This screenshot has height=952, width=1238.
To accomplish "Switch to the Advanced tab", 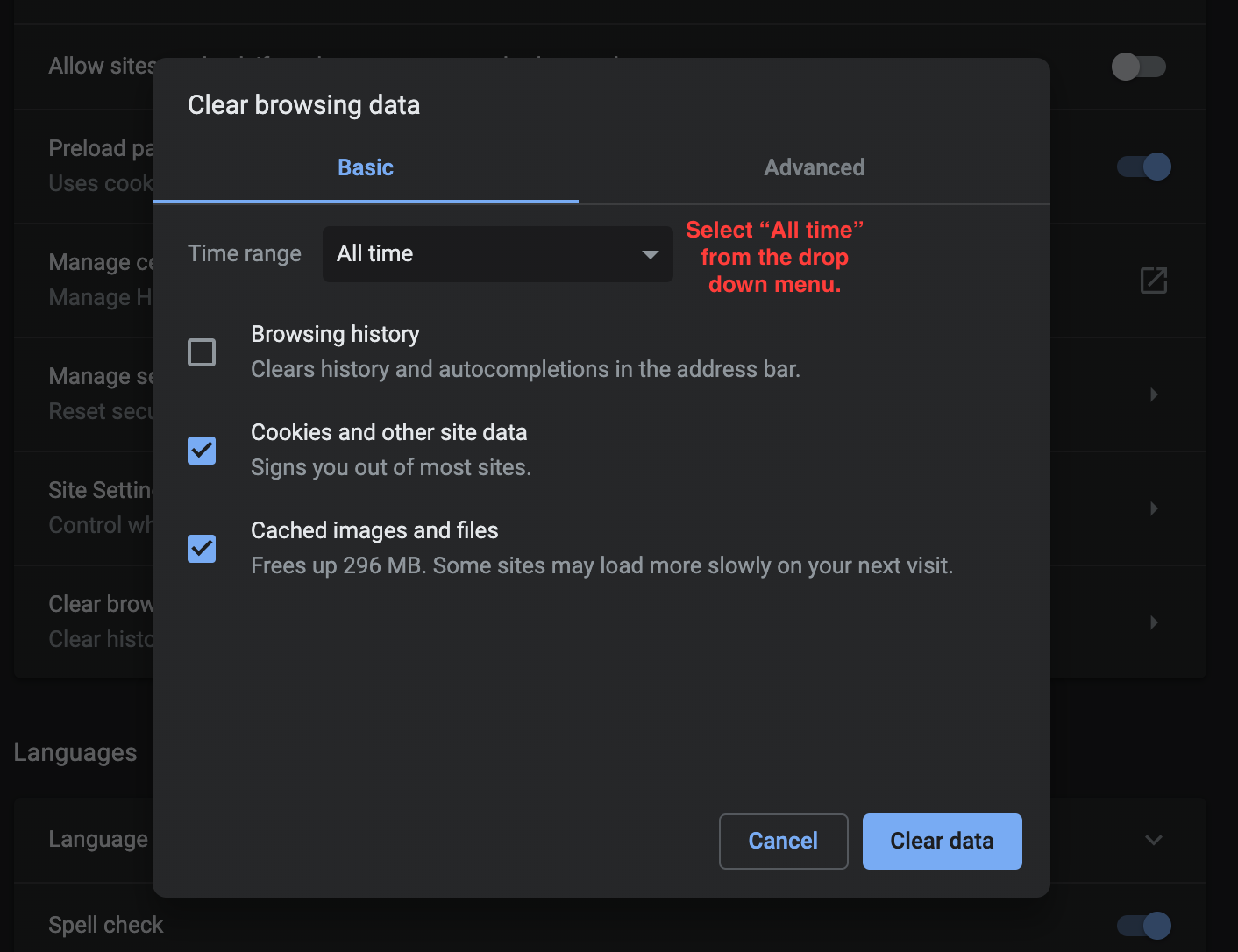I will pyautogui.click(x=814, y=167).
